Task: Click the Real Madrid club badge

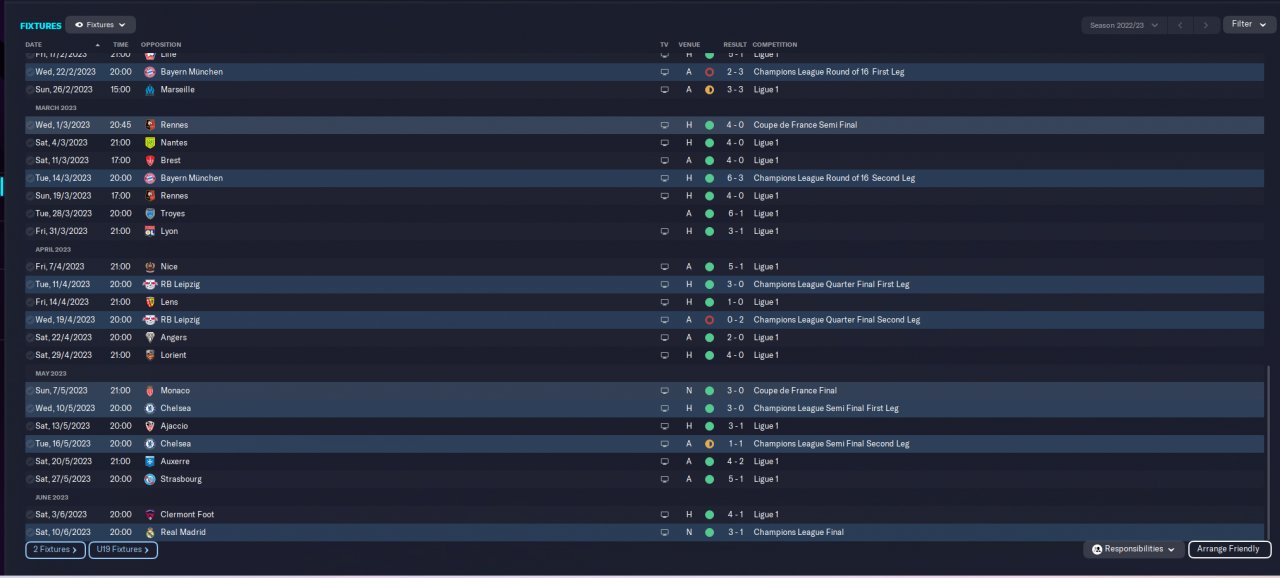Action: pyautogui.click(x=150, y=532)
